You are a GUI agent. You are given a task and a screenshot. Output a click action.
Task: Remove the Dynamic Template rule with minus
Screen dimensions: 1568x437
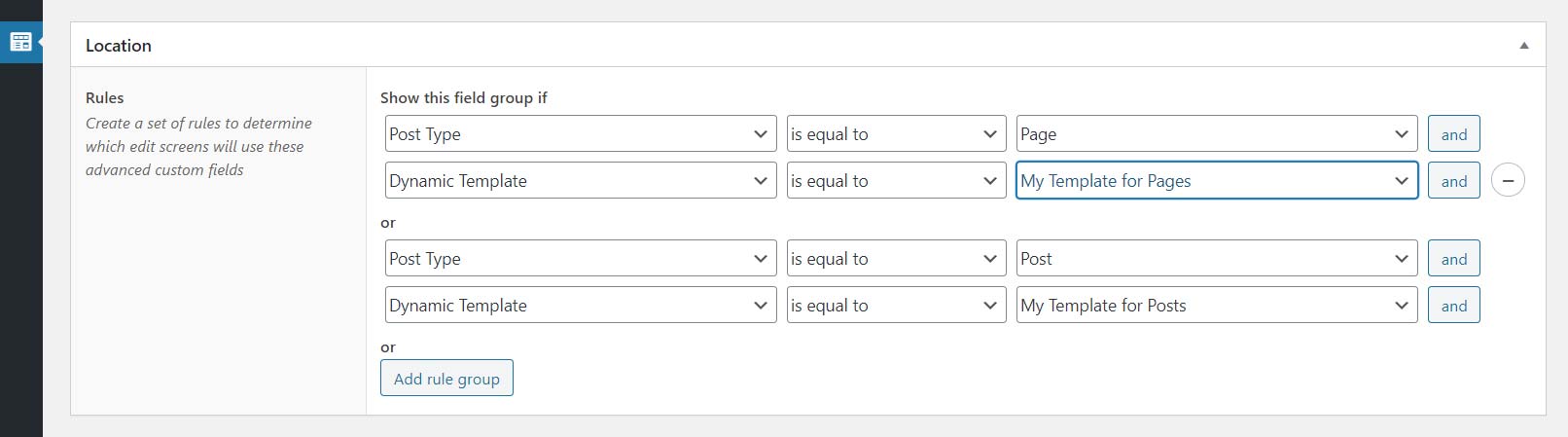tap(1508, 181)
